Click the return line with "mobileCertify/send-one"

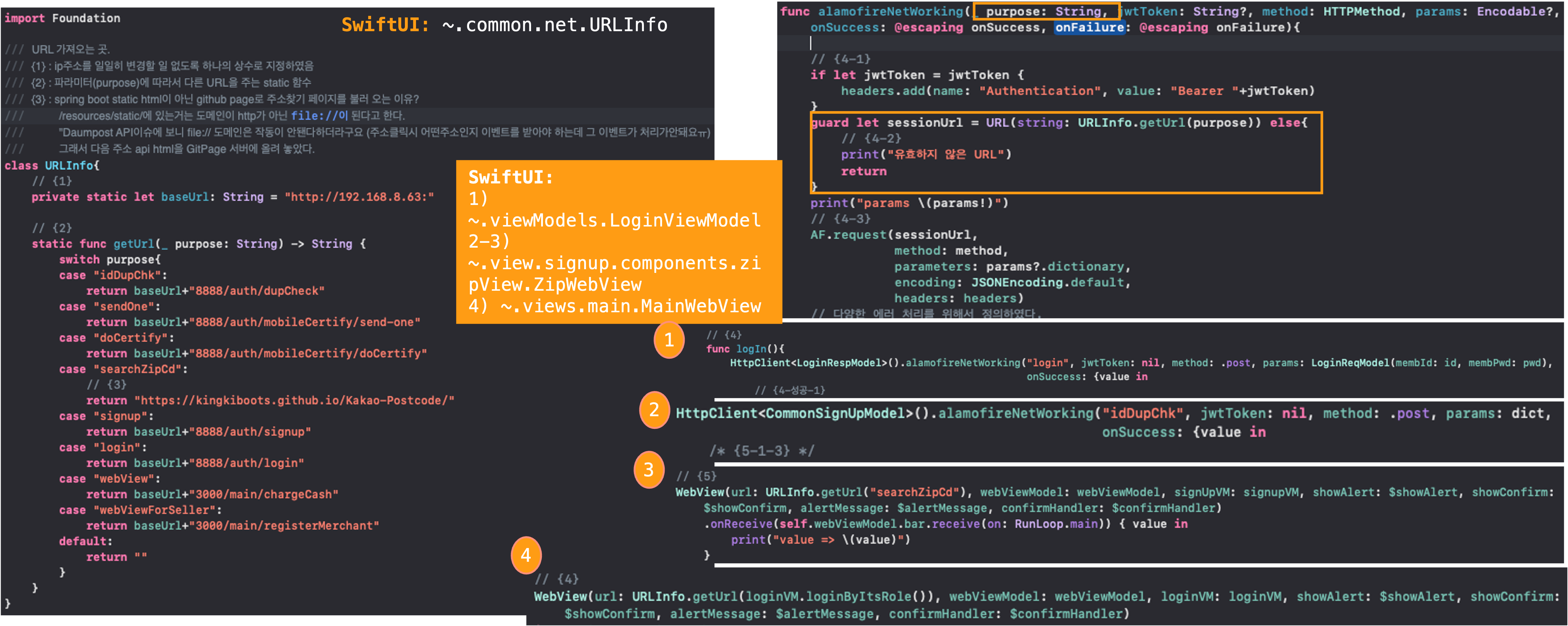(x=253, y=322)
